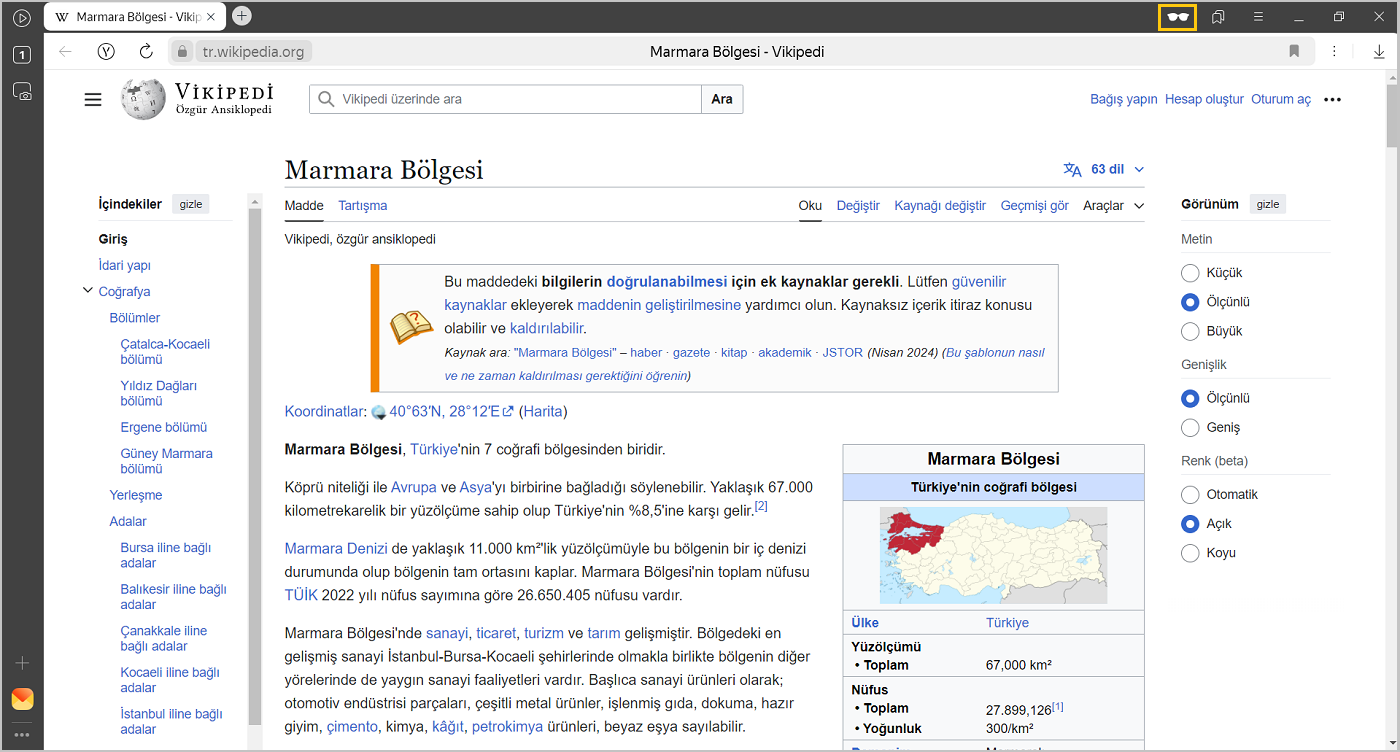The height and width of the screenshot is (752, 1400).
Task: Collapse the Coğrafya section in contents
Action: 88,291
